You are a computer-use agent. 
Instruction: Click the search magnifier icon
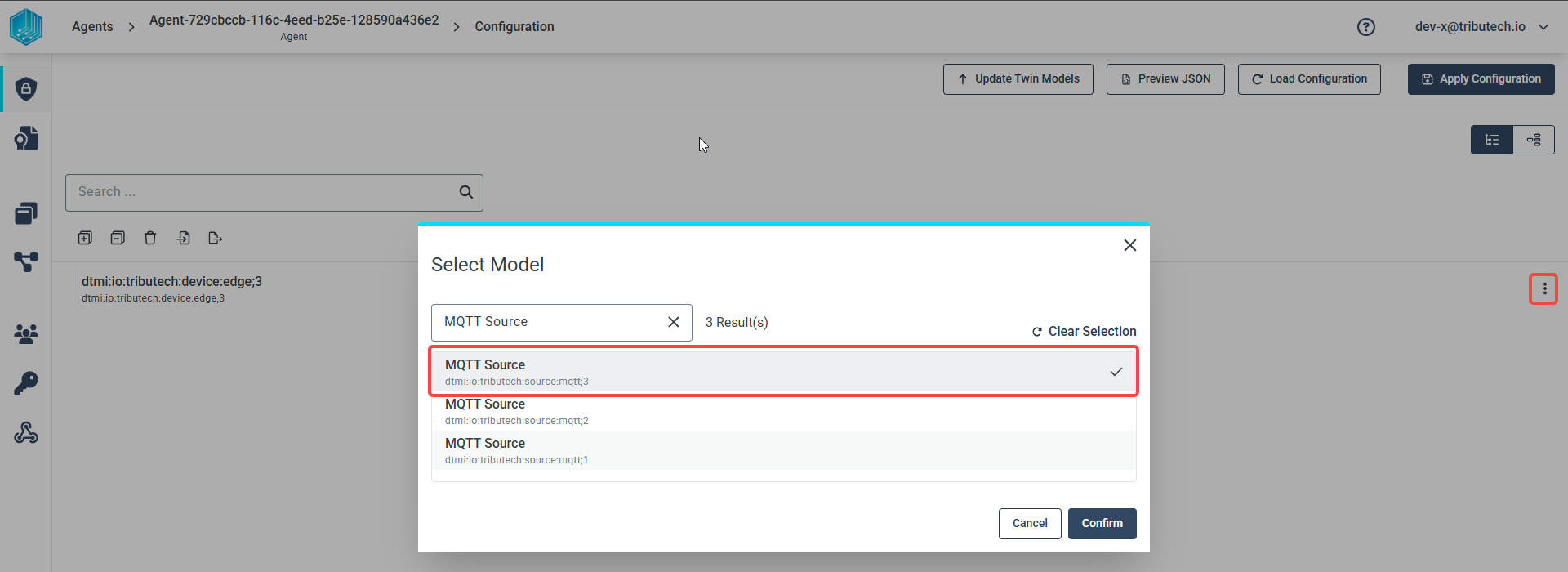[x=466, y=192]
